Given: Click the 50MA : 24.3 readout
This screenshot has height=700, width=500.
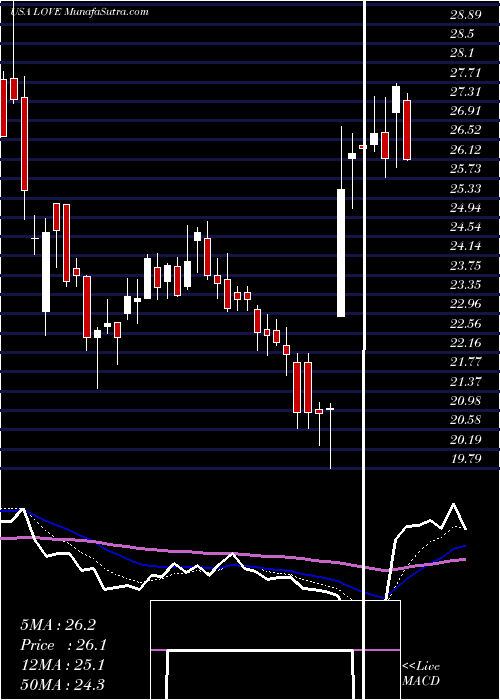Looking at the screenshot, I should (x=62, y=684).
